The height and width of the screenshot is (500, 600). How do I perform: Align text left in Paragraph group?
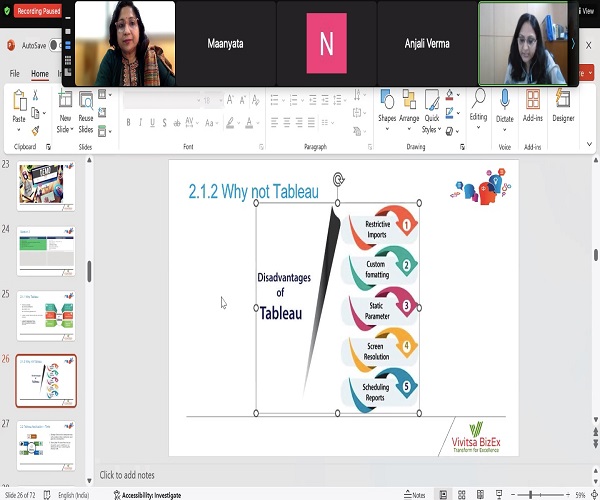[x=274, y=122]
